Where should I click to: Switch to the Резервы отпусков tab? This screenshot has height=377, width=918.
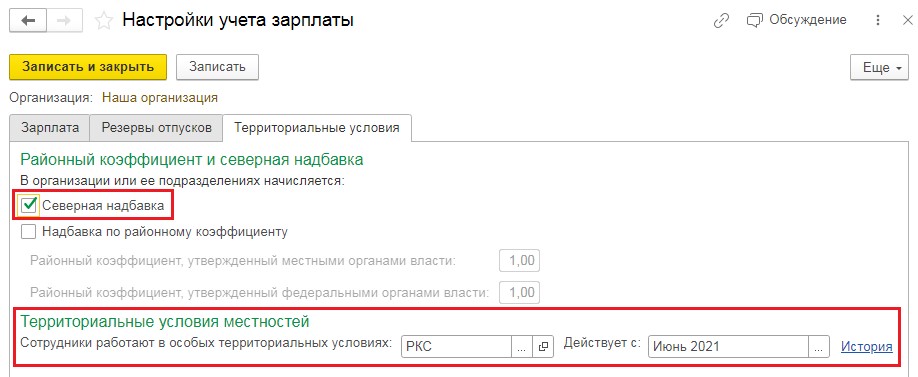point(156,128)
